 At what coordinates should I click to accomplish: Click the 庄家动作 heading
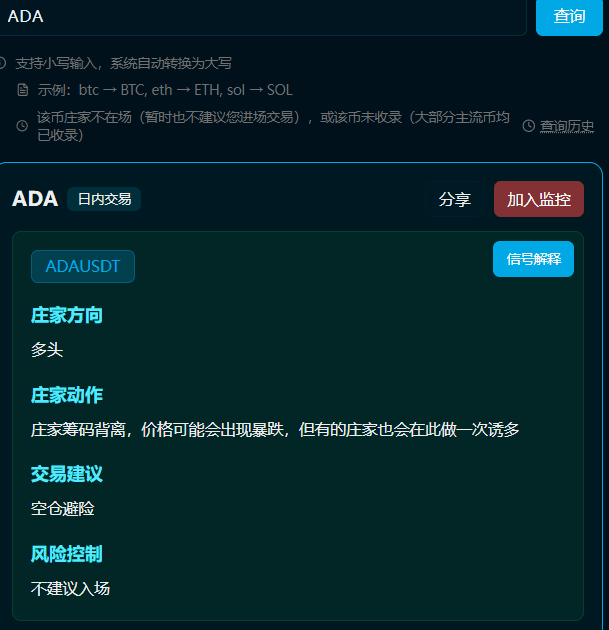pyautogui.click(x=67, y=395)
